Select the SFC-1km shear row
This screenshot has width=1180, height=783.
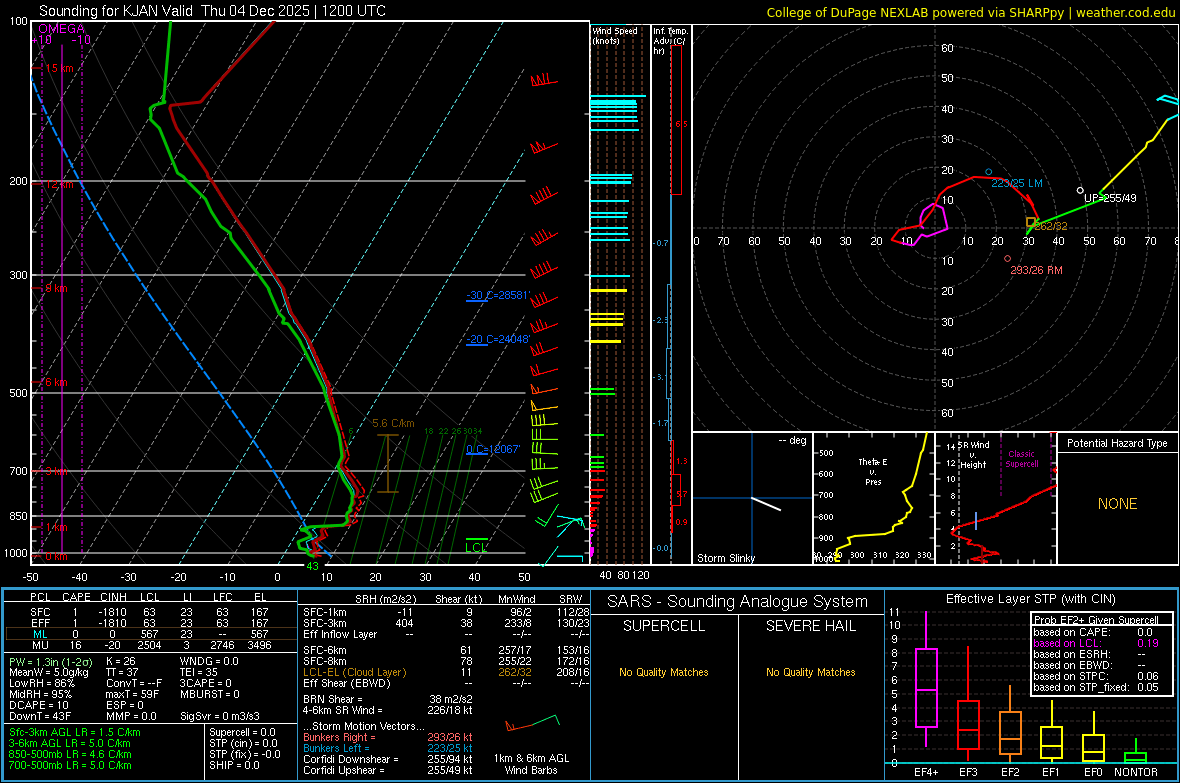446,613
